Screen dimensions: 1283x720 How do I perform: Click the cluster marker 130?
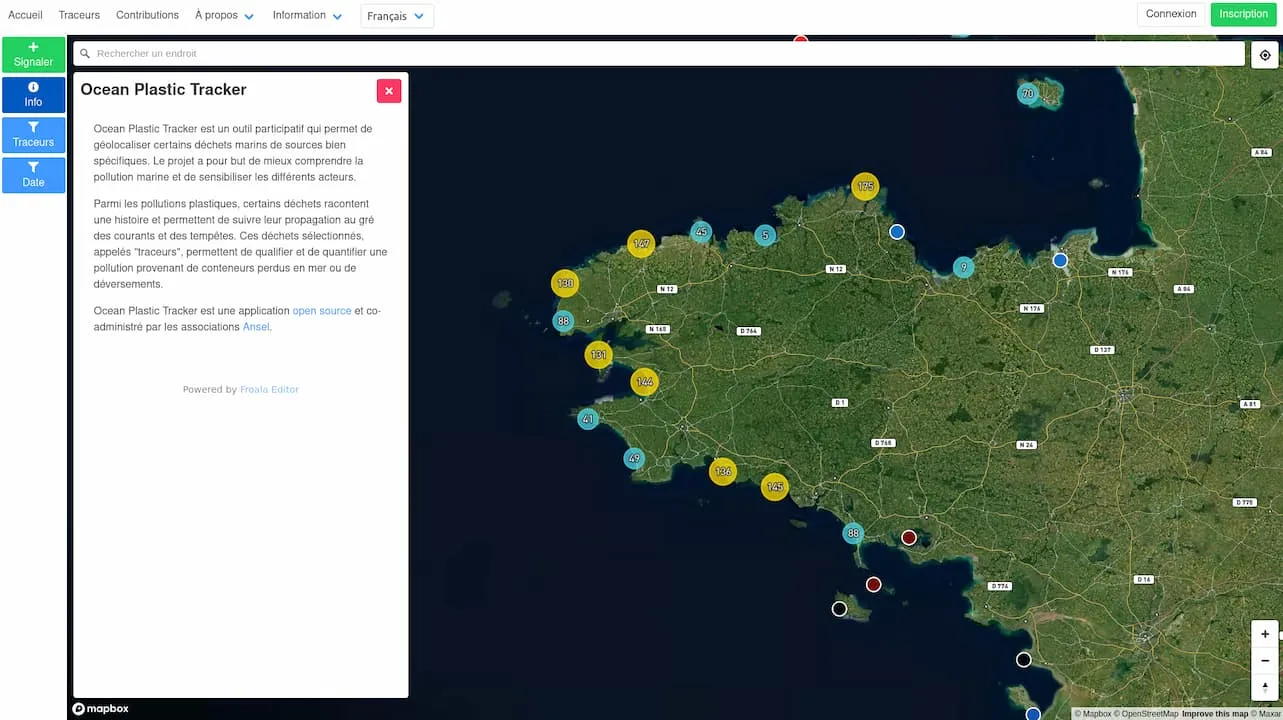(x=565, y=283)
